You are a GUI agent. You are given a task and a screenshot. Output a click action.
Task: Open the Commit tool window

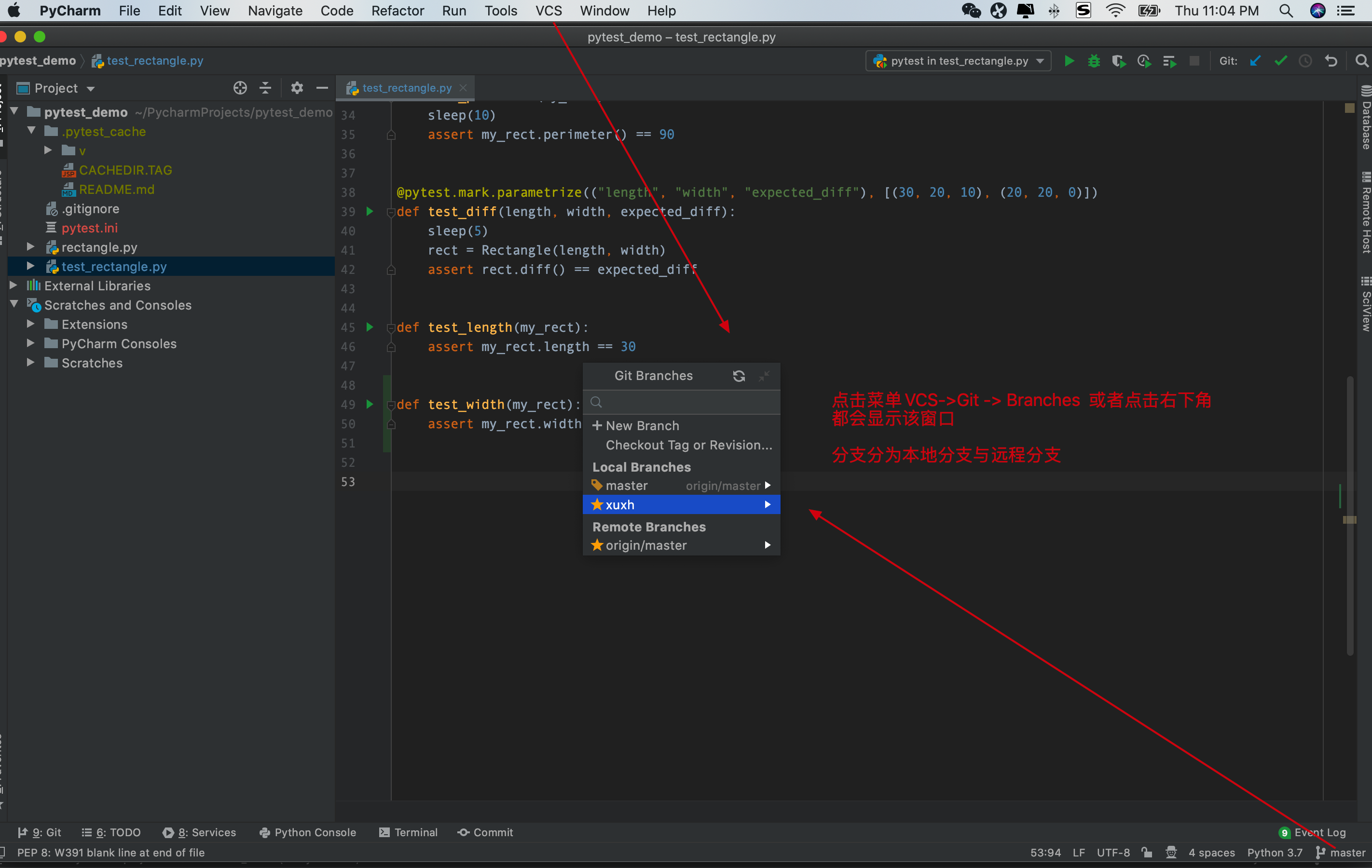tap(485, 832)
